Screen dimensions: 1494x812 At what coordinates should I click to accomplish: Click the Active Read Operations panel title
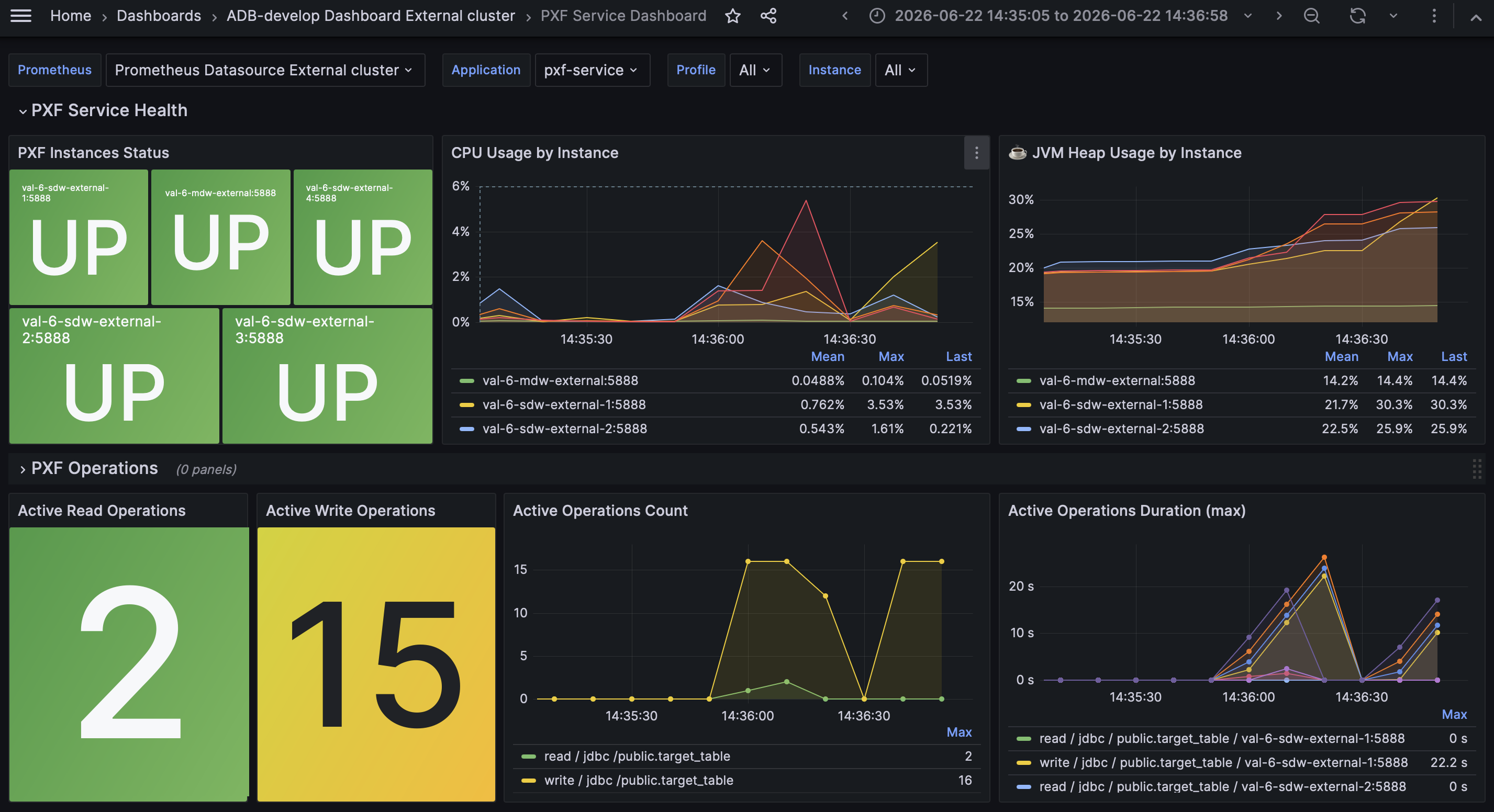102,511
